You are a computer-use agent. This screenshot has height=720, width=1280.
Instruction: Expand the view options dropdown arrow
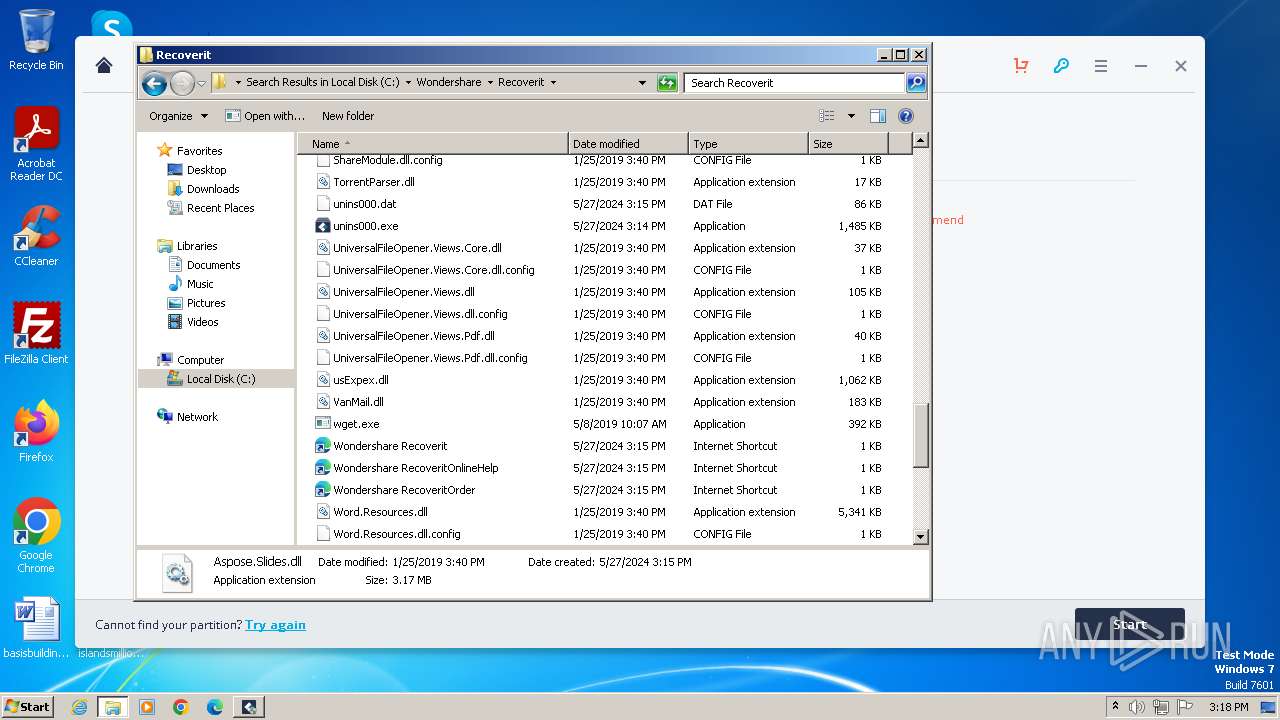point(851,116)
